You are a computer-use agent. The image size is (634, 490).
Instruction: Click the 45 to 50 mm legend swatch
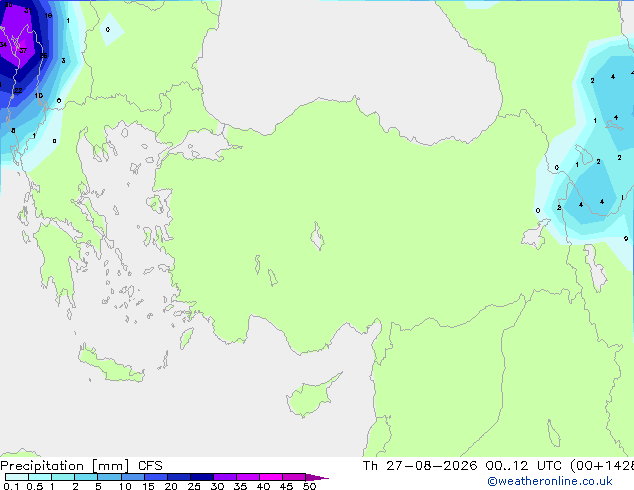[294, 477]
